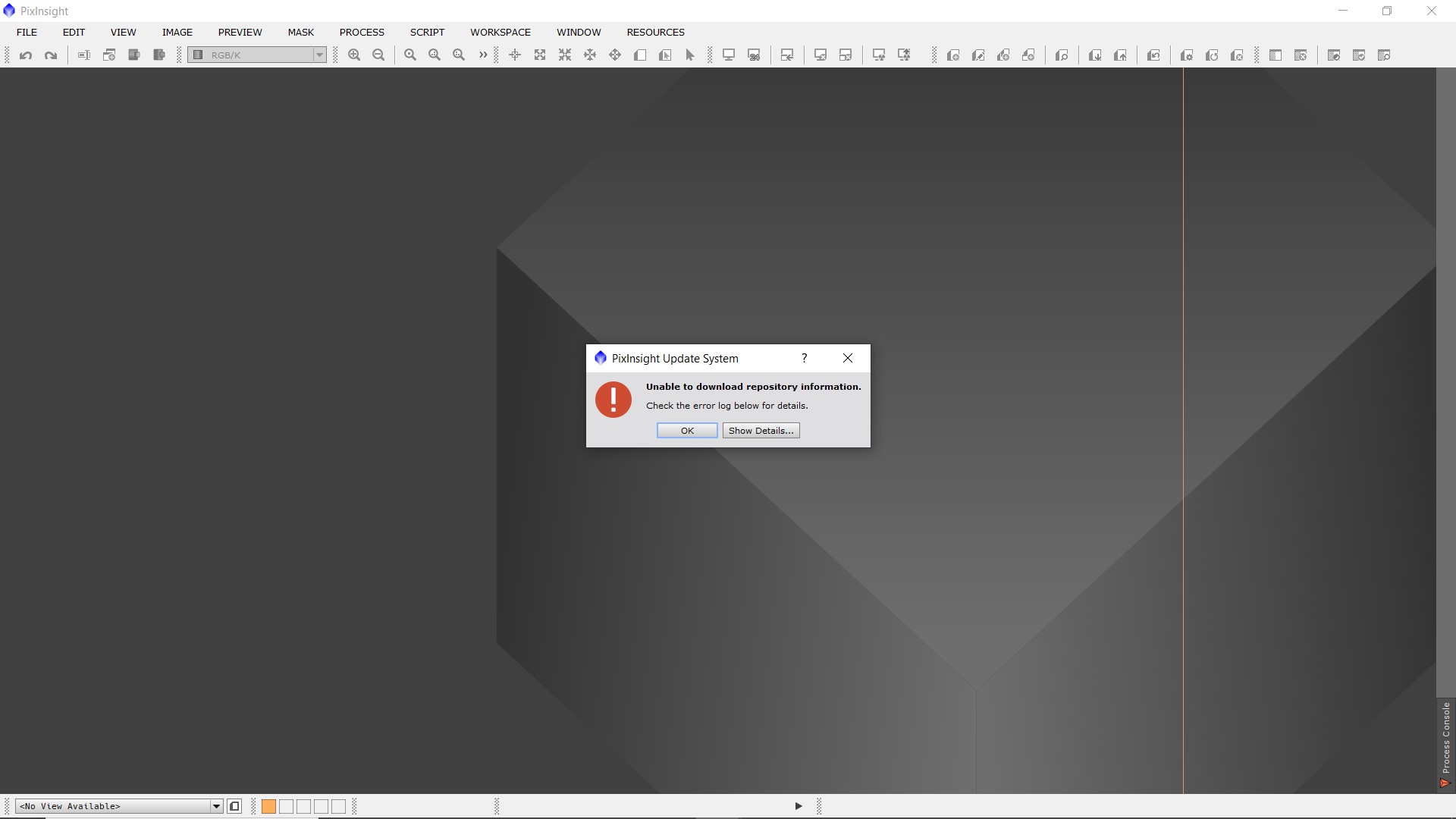Click the fit-to-window expand arrows icon

tap(540, 55)
